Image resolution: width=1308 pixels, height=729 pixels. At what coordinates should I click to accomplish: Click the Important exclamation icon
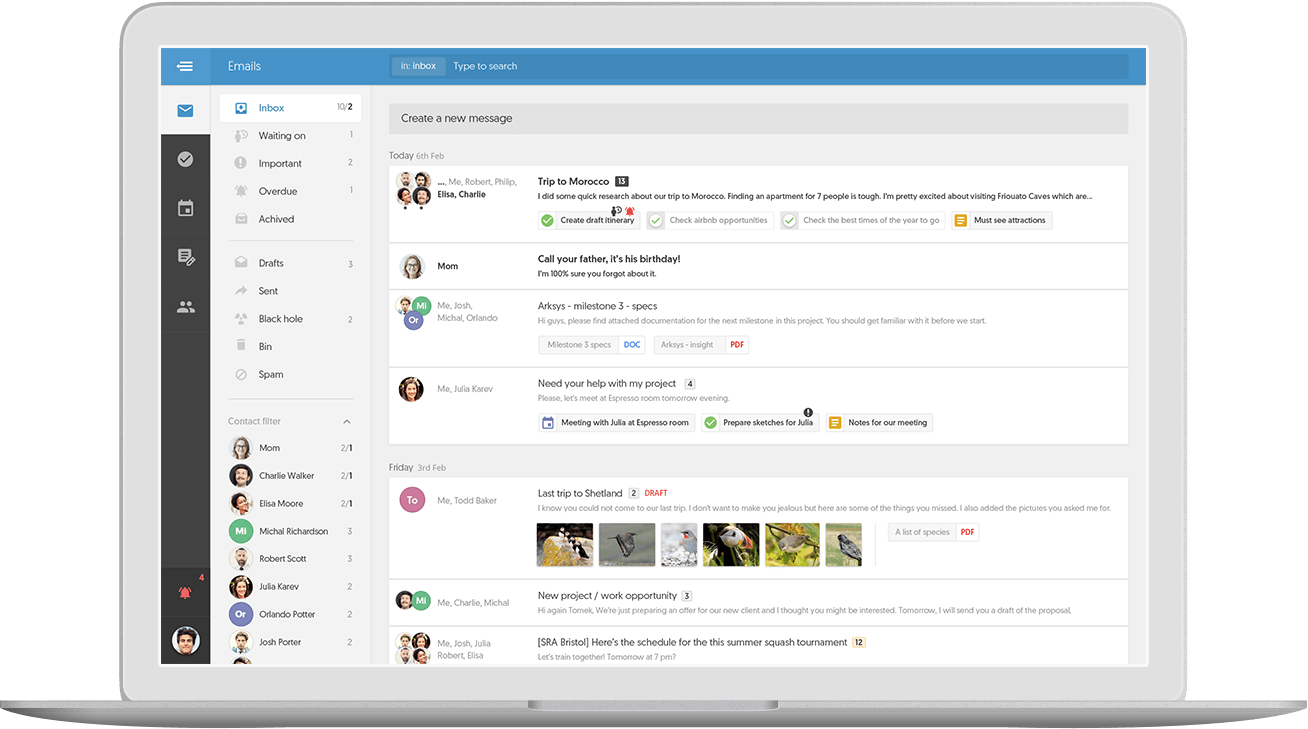241,163
